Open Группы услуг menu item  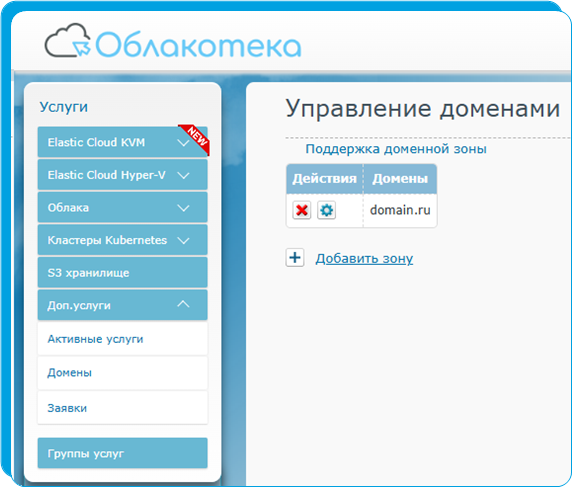tap(123, 453)
